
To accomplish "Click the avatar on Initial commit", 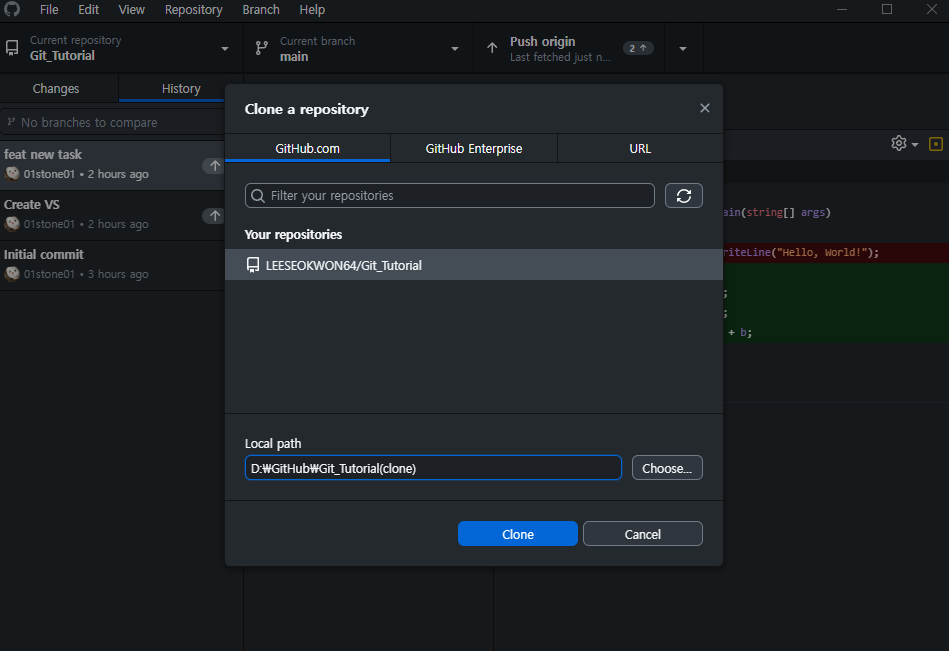I will pyautogui.click(x=12, y=274).
